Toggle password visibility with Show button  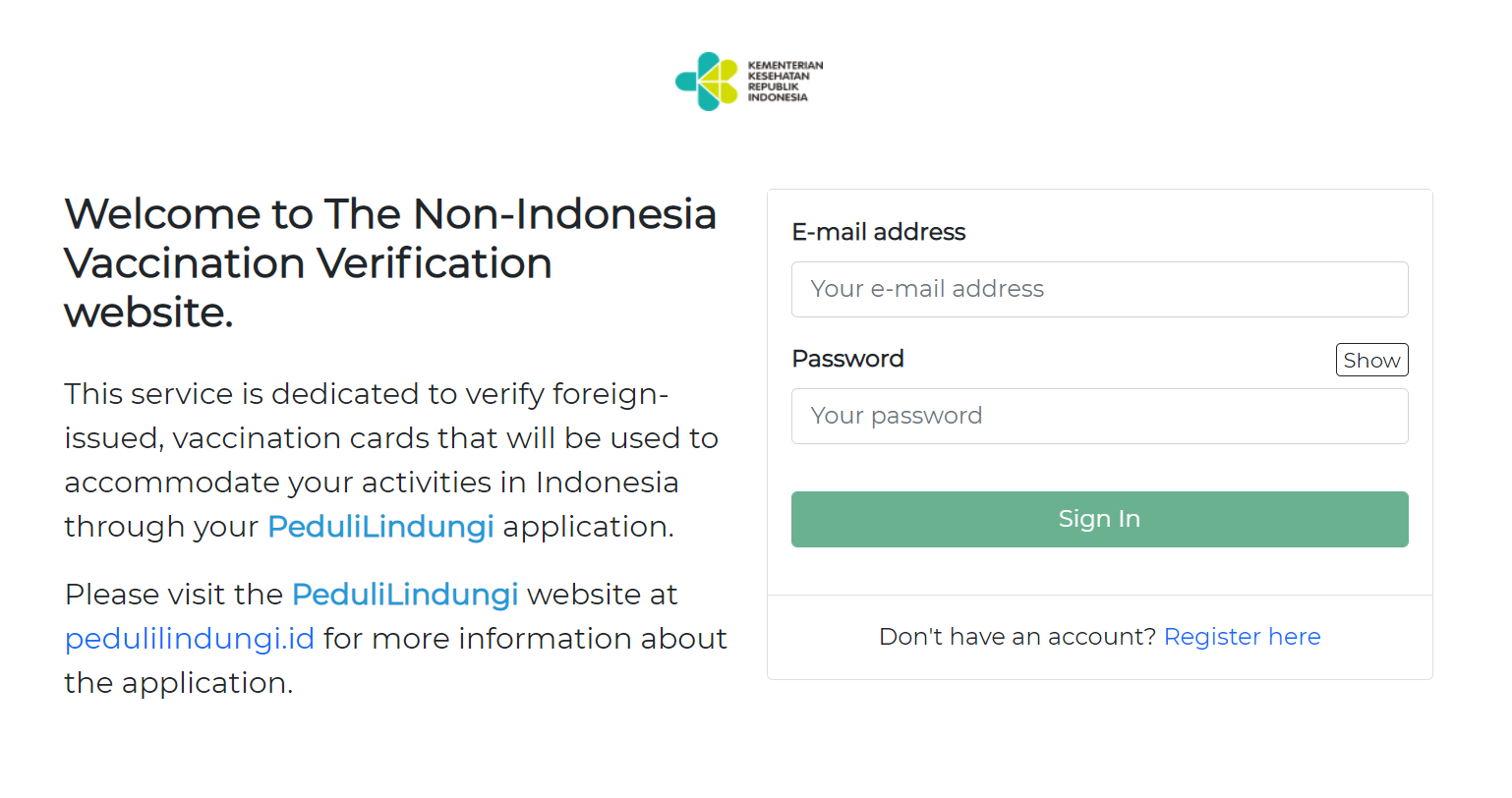click(x=1371, y=360)
